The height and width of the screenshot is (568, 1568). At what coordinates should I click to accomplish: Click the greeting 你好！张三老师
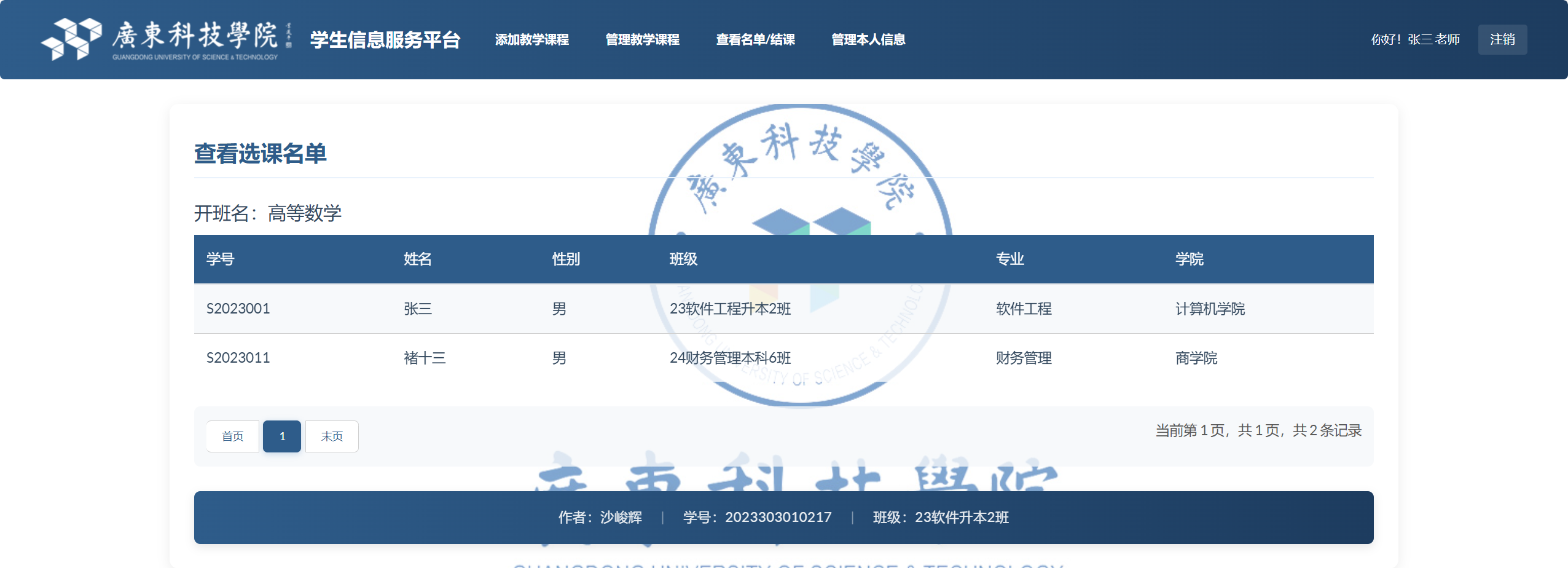[1415, 39]
